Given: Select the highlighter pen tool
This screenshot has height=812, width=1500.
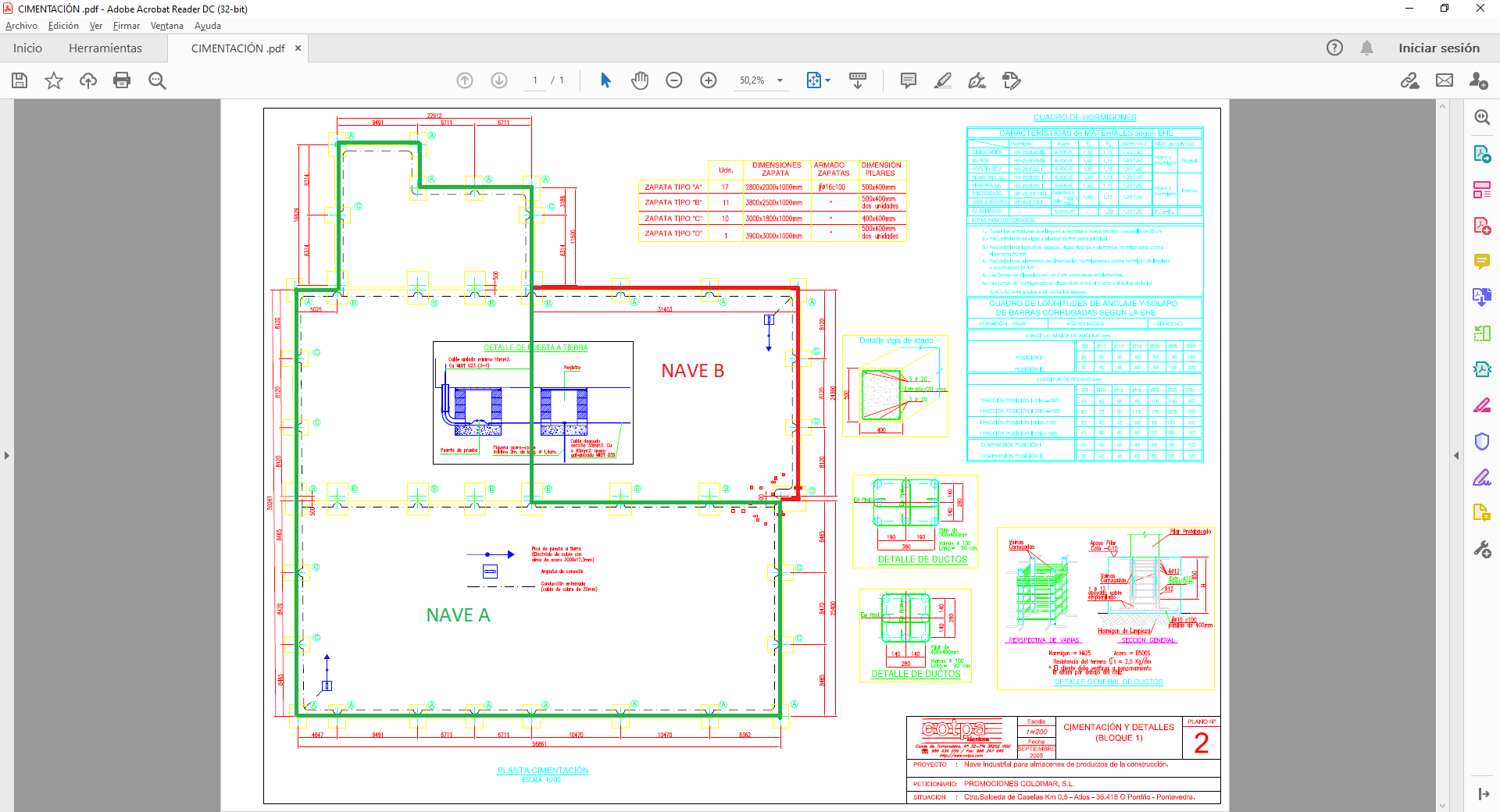Looking at the screenshot, I should [x=943, y=80].
